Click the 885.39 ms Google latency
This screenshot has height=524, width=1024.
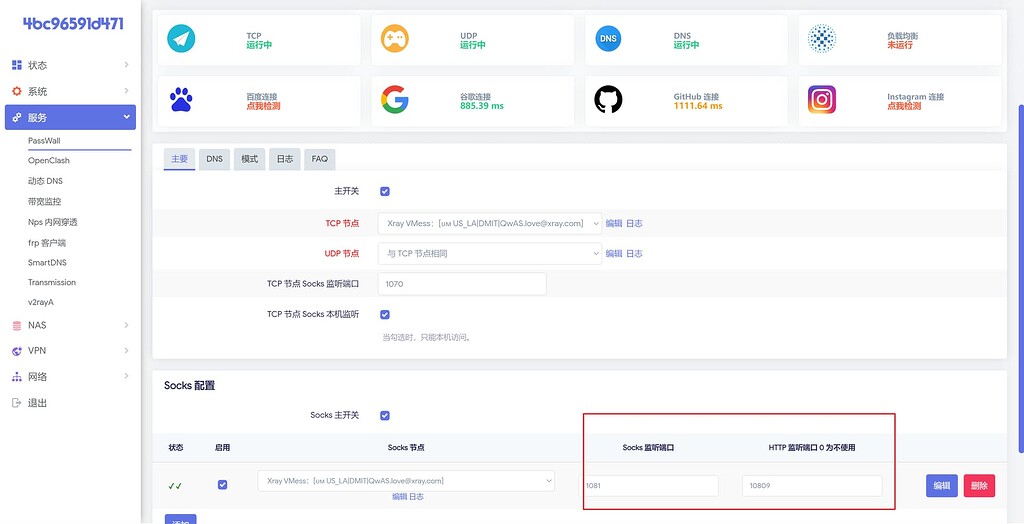[482, 106]
